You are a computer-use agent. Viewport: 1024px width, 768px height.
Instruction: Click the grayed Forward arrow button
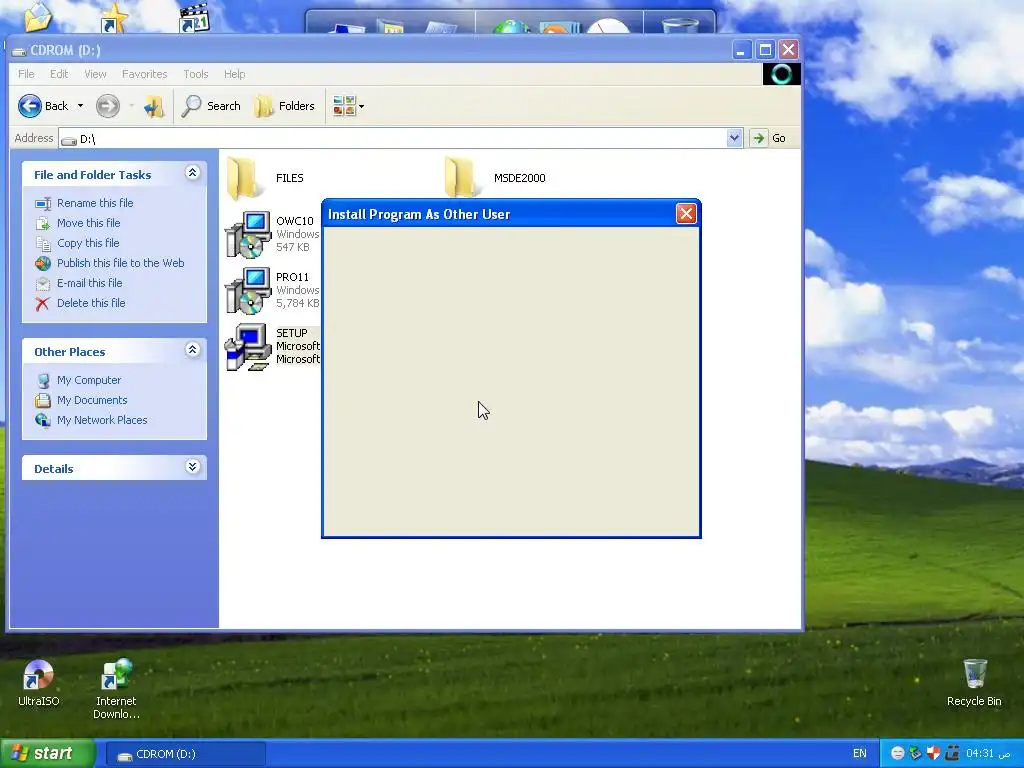(x=108, y=106)
